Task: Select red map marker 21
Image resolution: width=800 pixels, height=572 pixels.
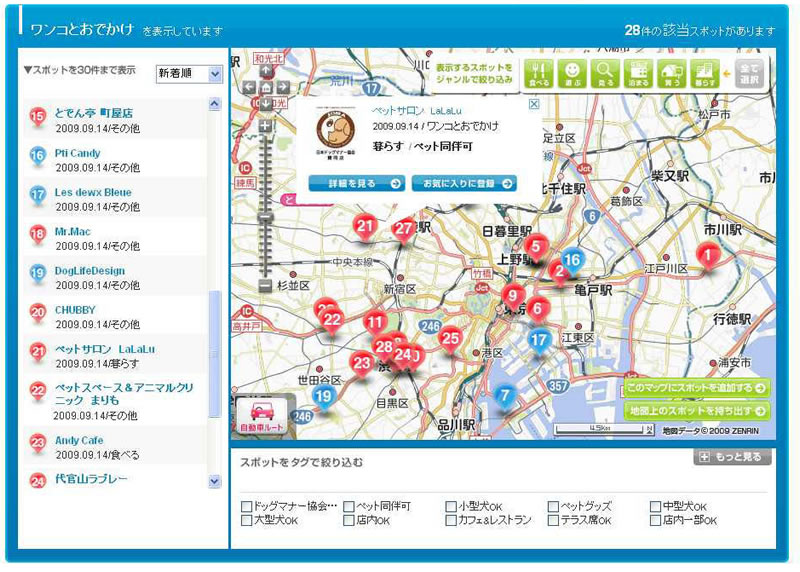Action: pos(365,227)
